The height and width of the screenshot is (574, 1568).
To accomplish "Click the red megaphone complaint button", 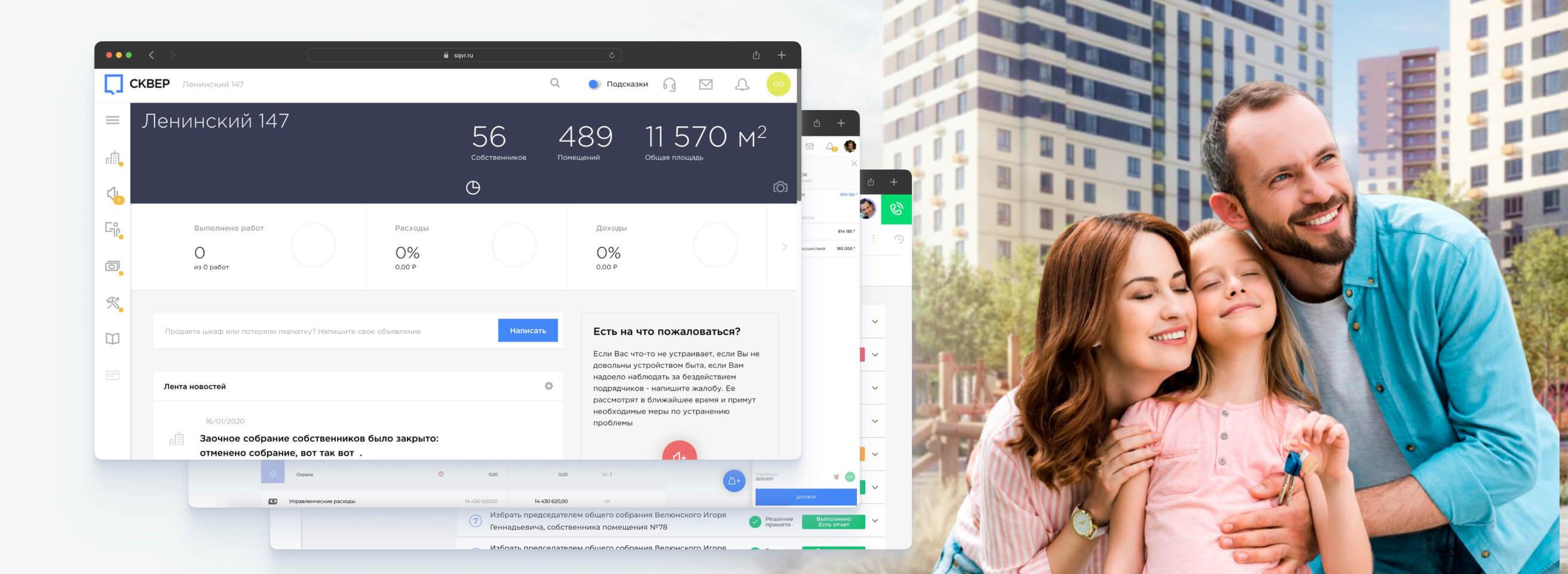I will [x=679, y=451].
